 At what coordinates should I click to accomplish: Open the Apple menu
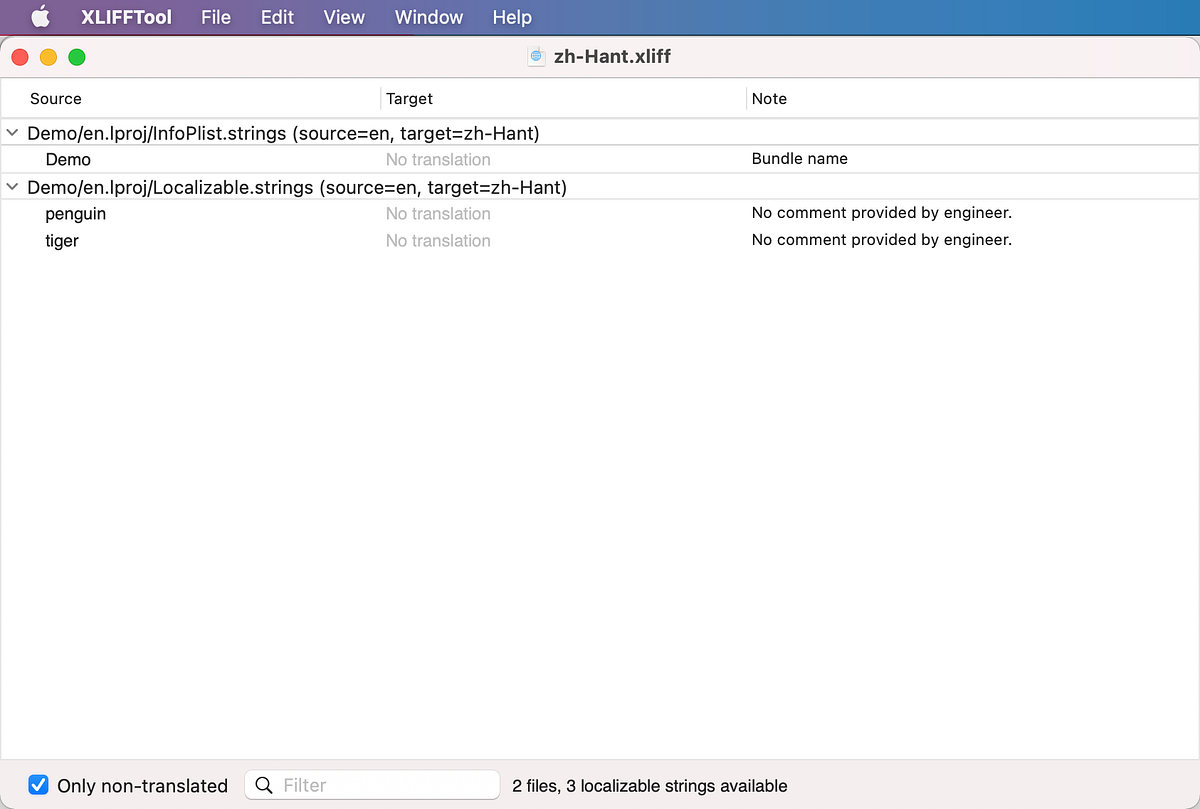[38, 16]
